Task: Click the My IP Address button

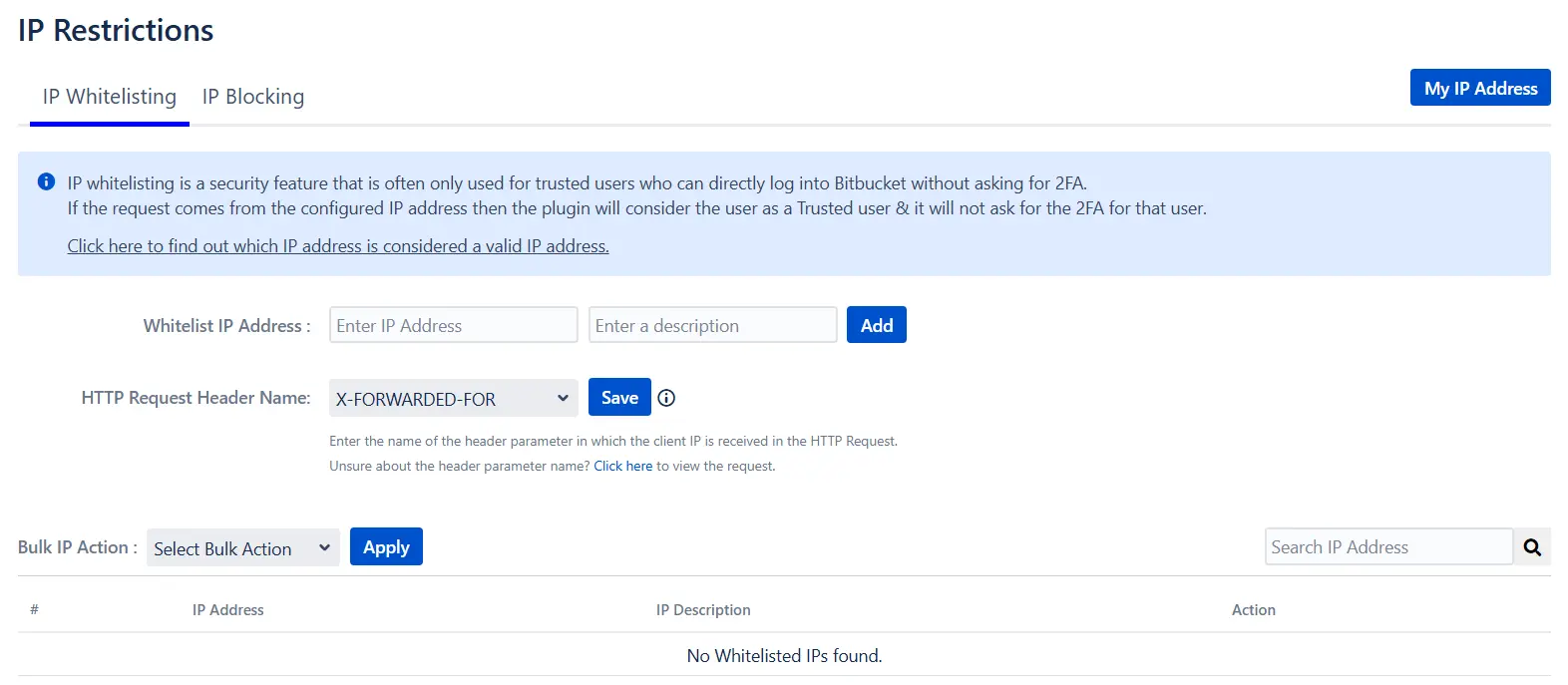Action: 1479,88
